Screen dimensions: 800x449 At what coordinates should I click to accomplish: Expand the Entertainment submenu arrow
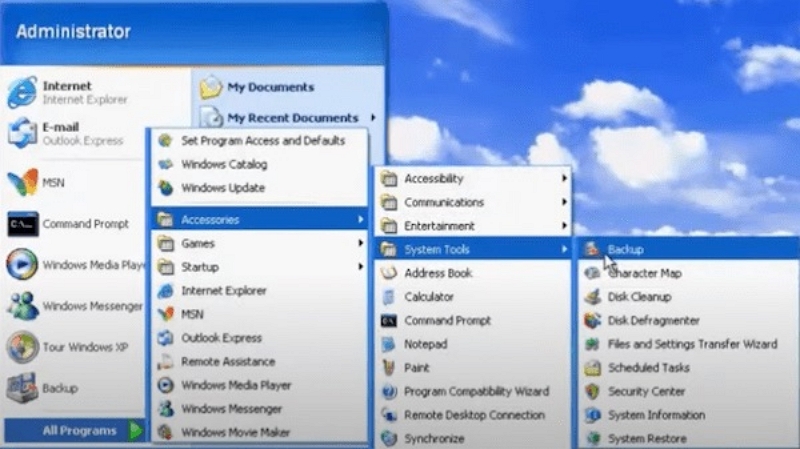click(x=564, y=225)
